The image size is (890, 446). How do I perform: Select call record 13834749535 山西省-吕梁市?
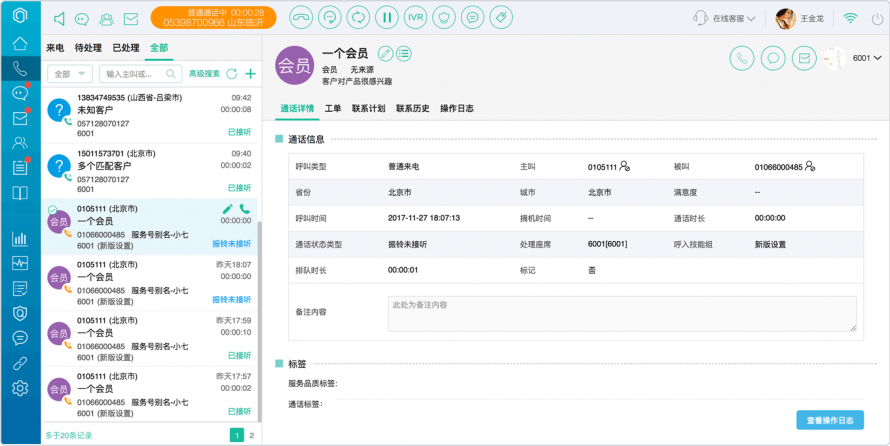150,115
